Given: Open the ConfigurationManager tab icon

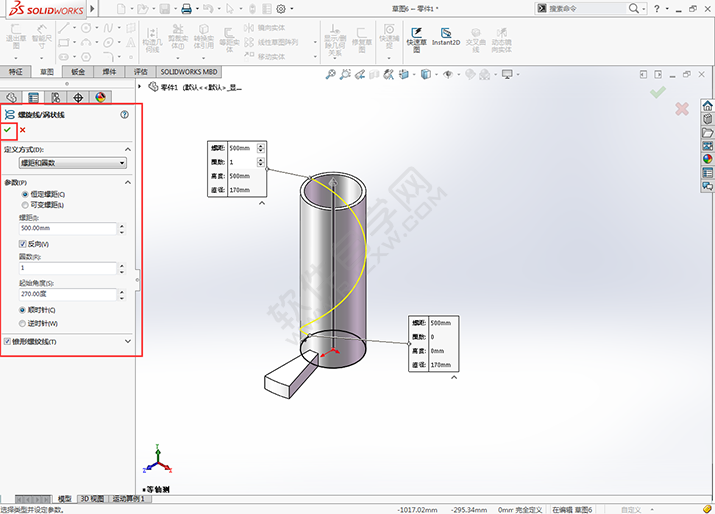Looking at the screenshot, I should [x=56, y=97].
